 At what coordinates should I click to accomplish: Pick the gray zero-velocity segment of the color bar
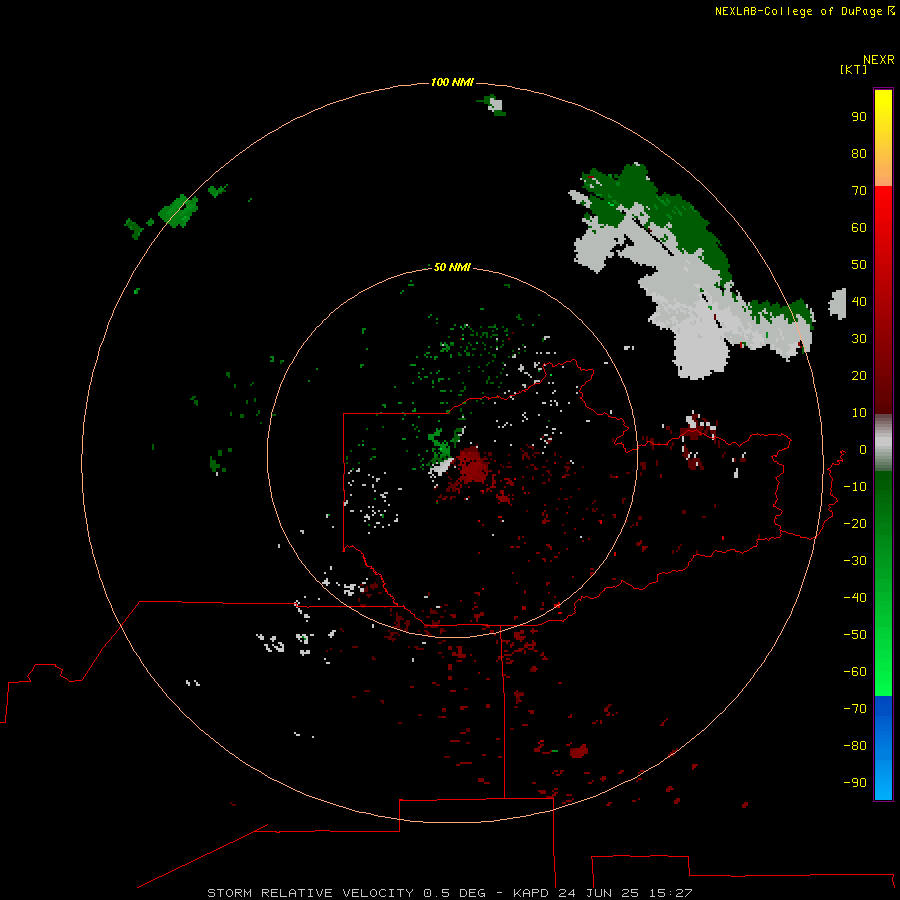click(x=883, y=443)
